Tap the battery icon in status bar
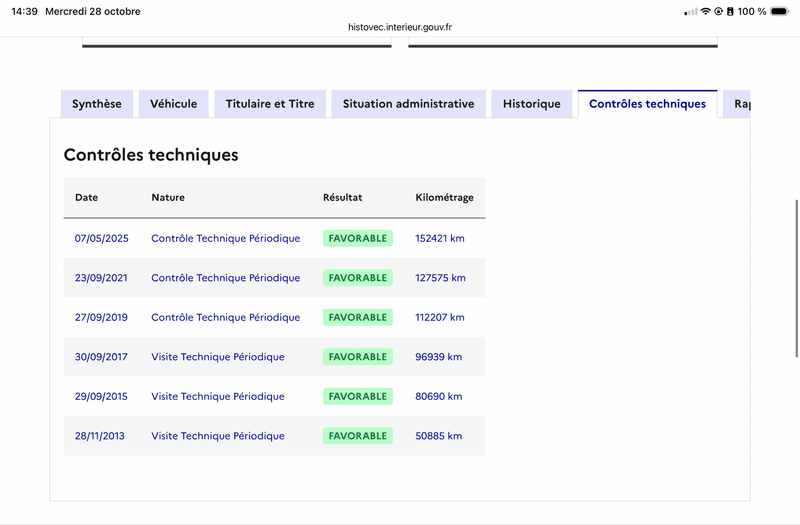 tap(779, 11)
